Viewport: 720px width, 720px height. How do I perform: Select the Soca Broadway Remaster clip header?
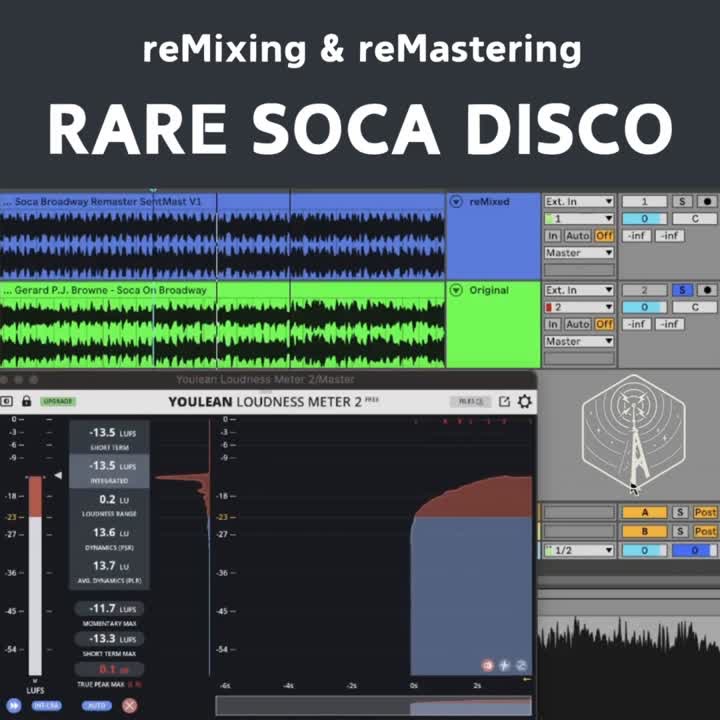pos(222,202)
